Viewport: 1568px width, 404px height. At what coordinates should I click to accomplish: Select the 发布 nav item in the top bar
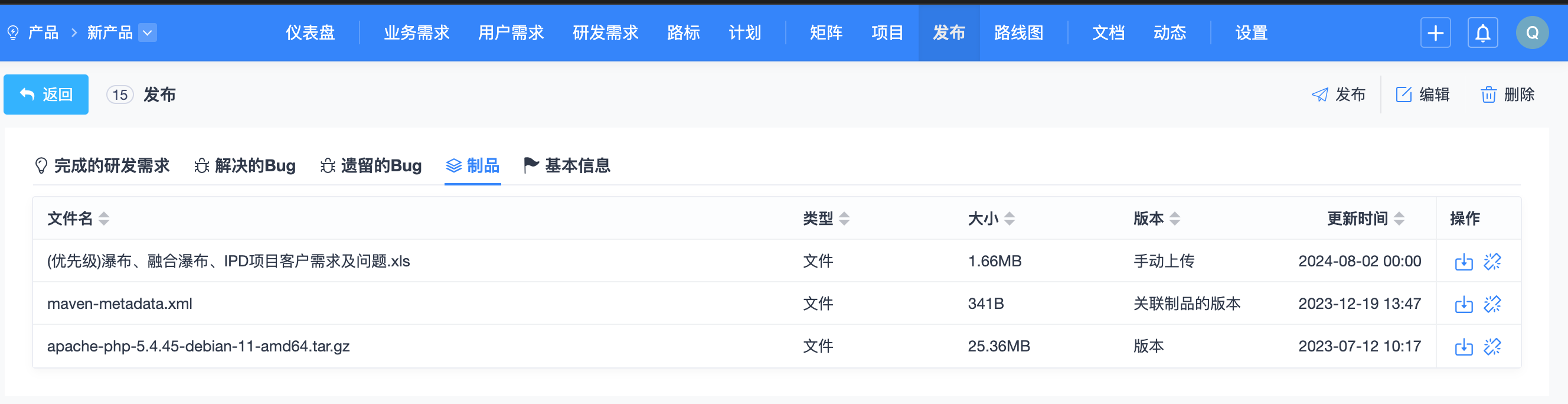(x=949, y=33)
